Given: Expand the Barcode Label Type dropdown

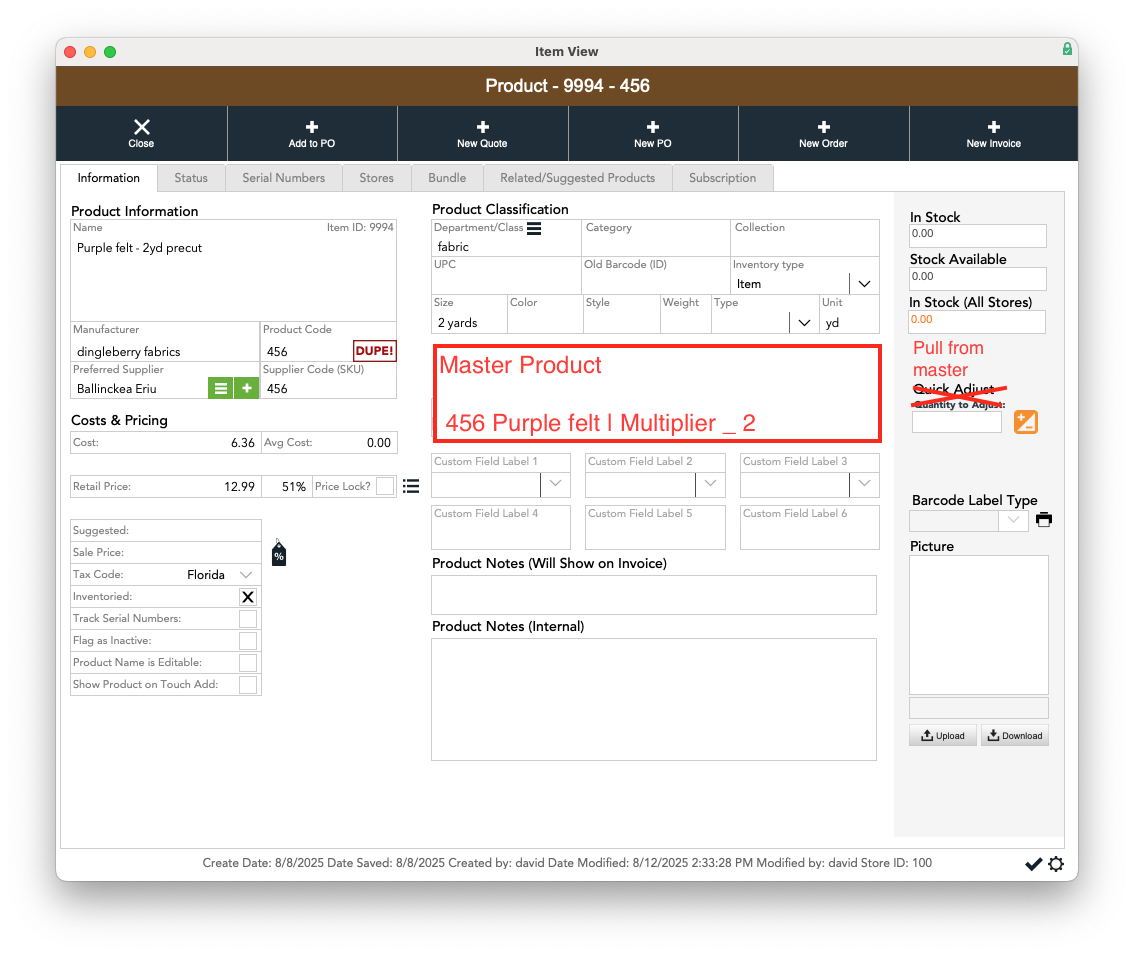Looking at the screenshot, I should pos(1013,521).
